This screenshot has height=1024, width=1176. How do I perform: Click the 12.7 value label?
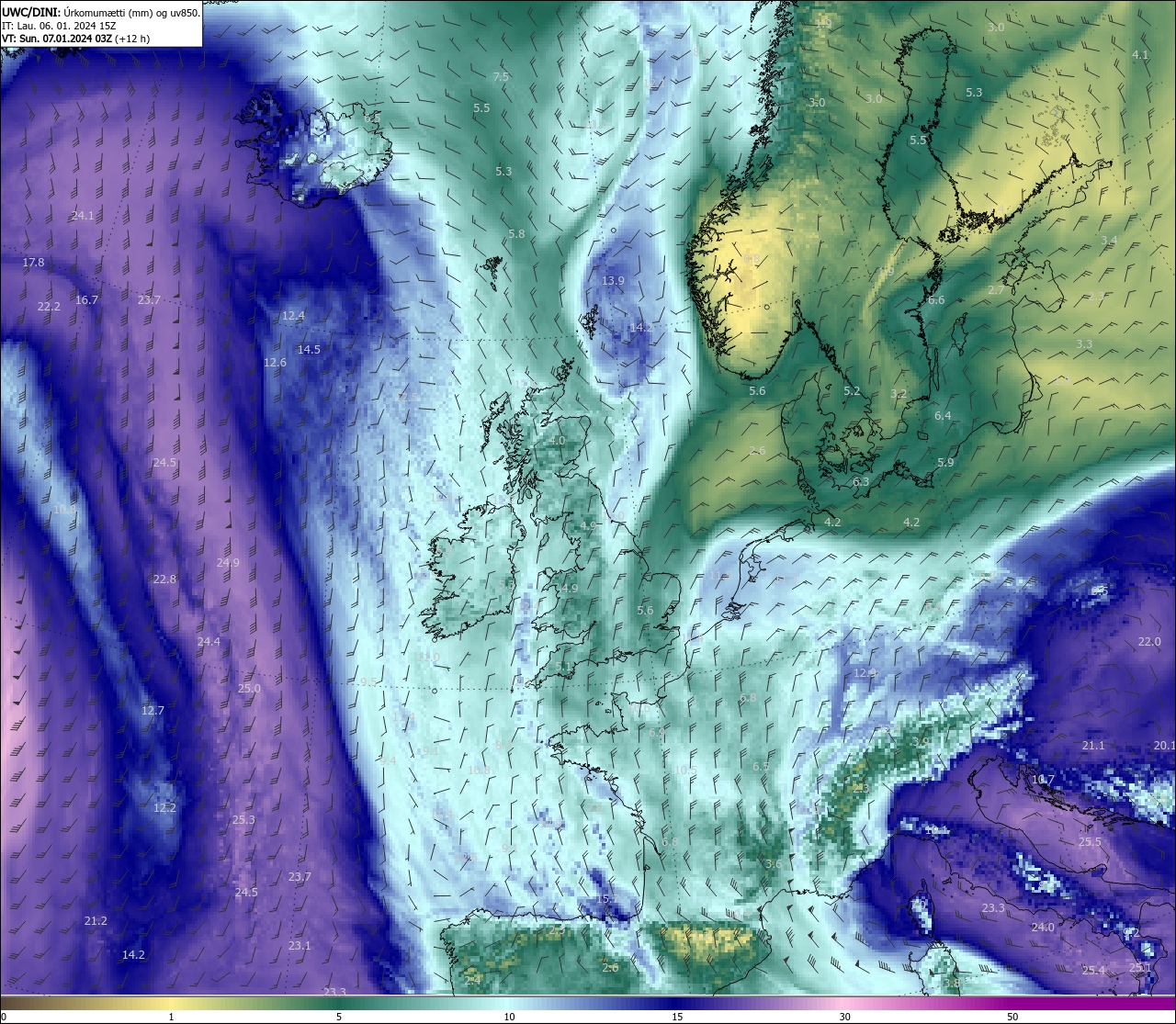[153, 710]
